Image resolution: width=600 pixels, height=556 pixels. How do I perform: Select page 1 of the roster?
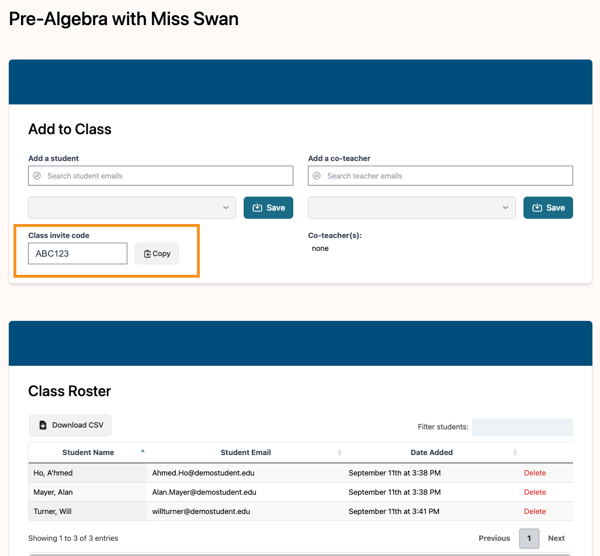click(529, 538)
